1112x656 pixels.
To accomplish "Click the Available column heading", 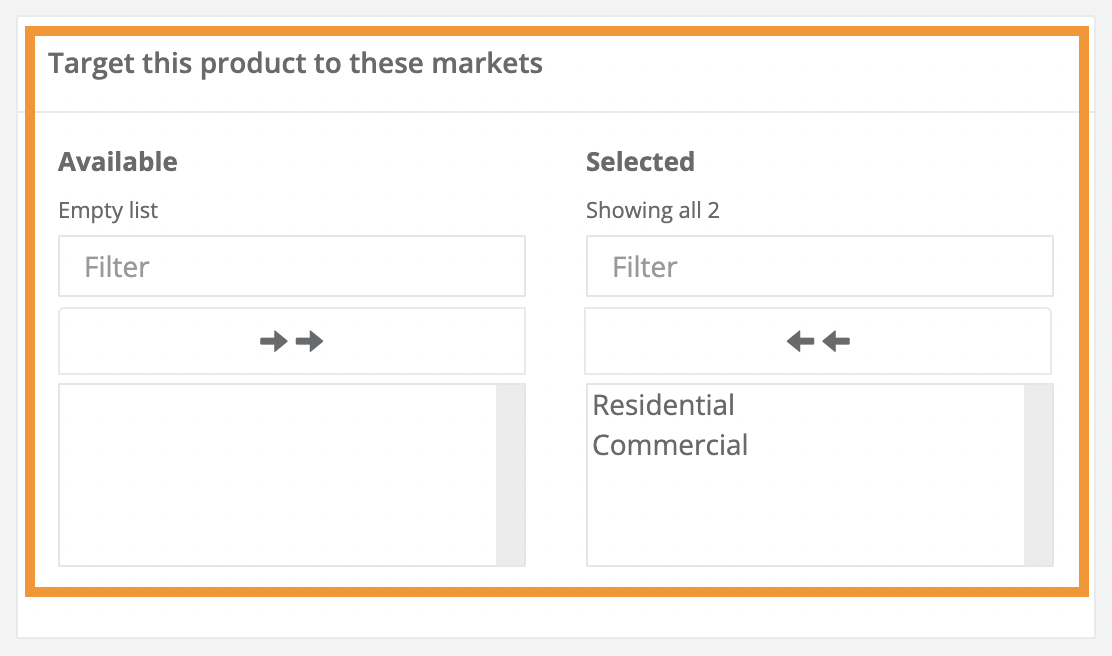I will pos(118,161).
